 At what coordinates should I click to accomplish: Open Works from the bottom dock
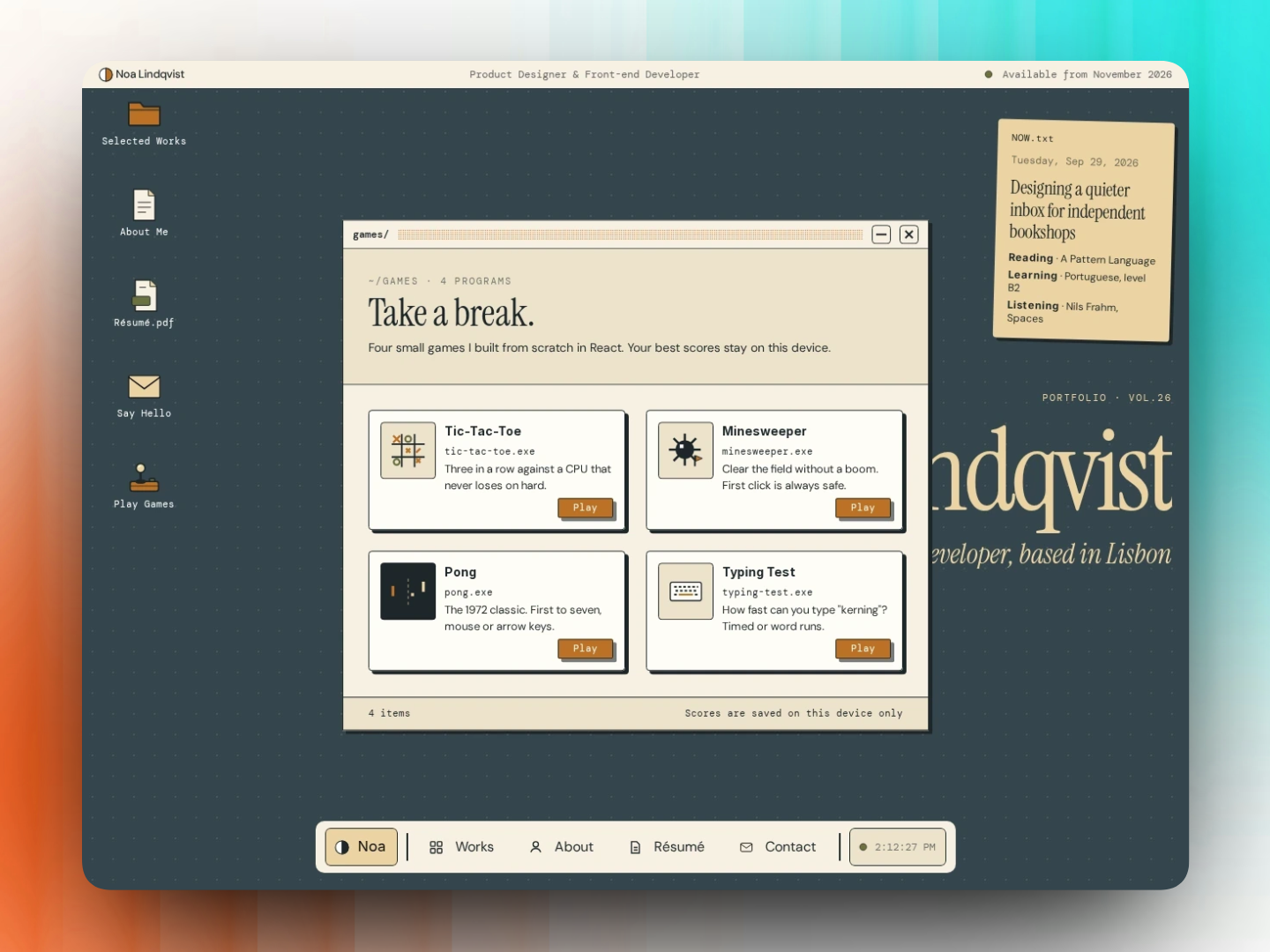coord(461,847)
